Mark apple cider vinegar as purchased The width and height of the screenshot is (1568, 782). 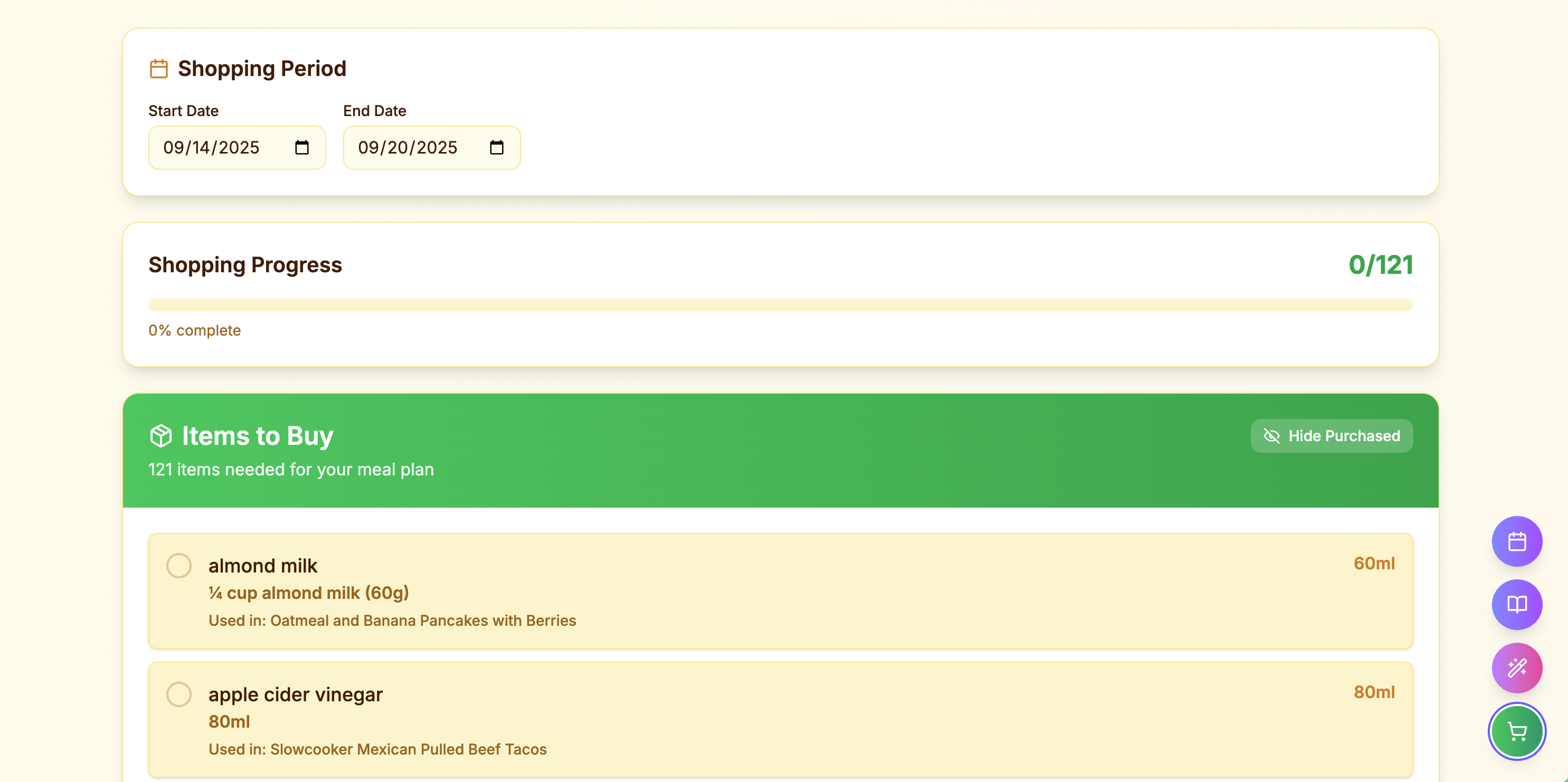[x=179, y=694]
